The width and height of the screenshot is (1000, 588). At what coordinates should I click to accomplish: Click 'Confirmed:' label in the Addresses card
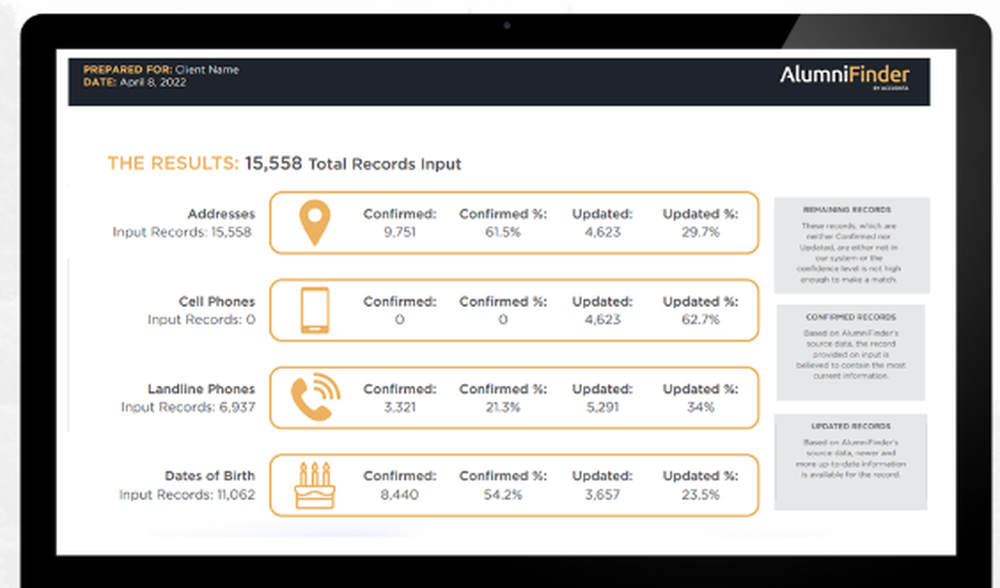400,214
